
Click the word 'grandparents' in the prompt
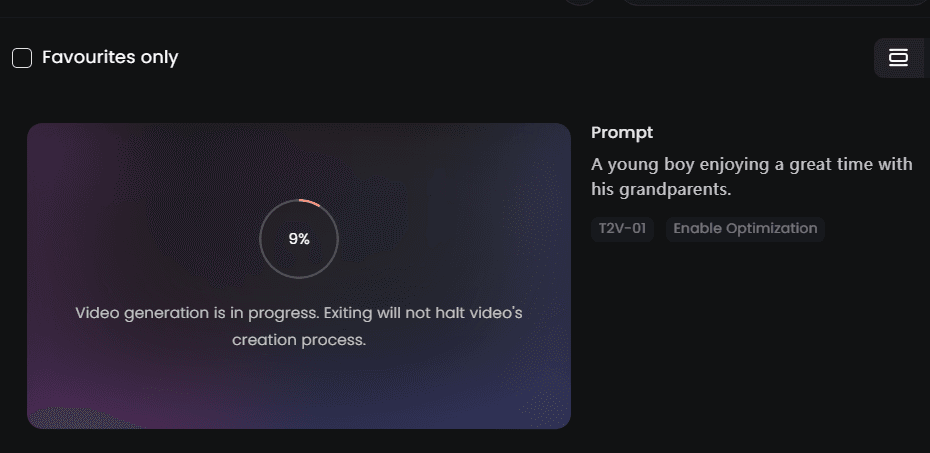pos(678,190)
